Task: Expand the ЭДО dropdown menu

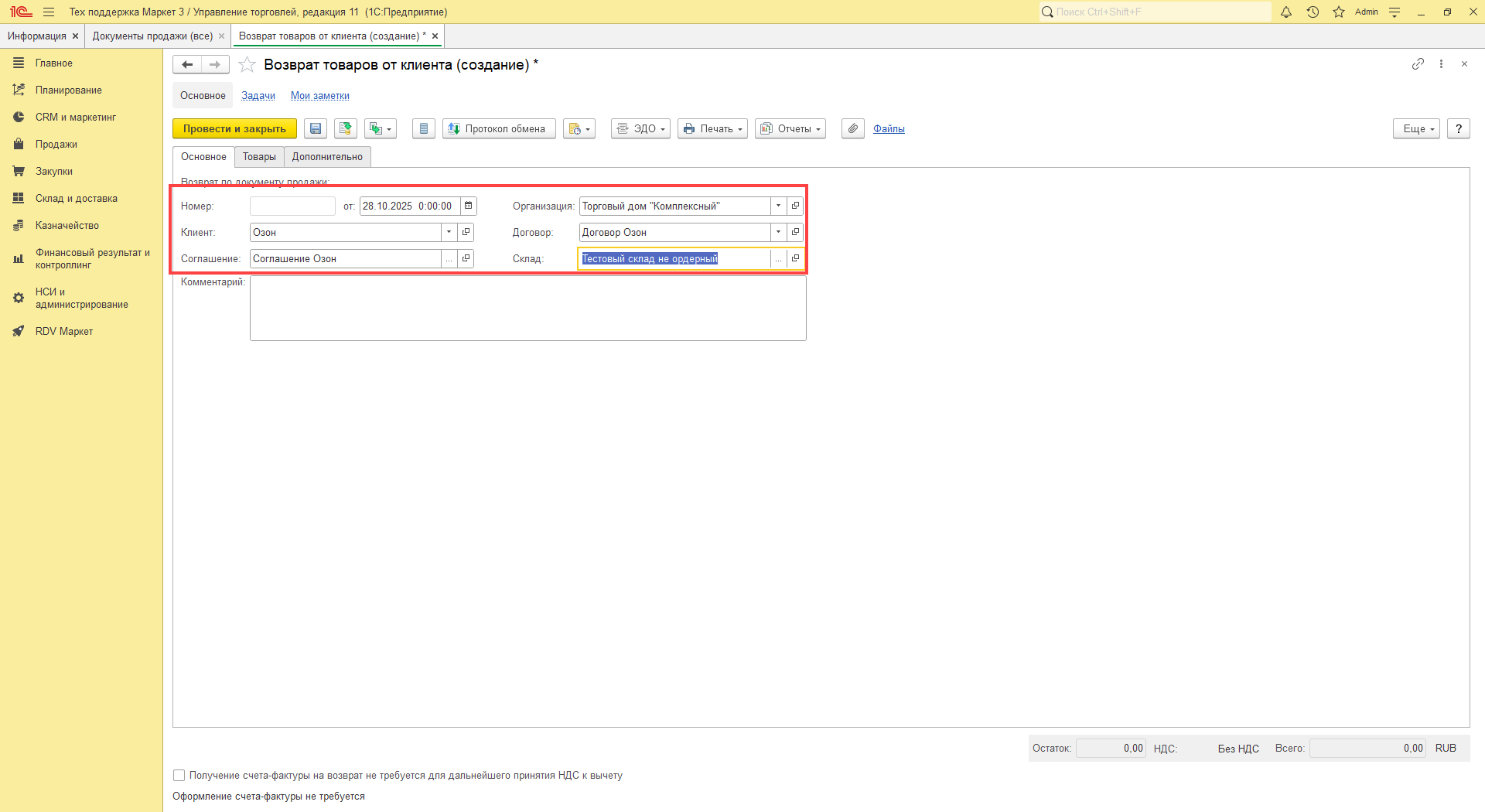Action: coord(640,128)
